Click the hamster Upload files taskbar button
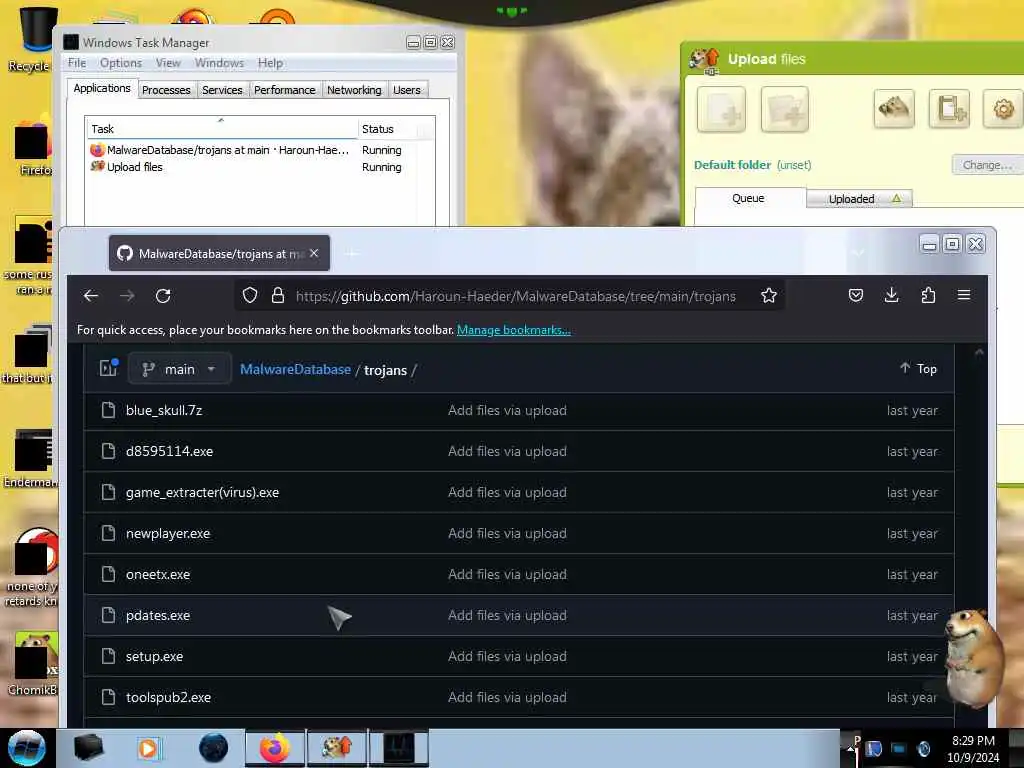The width and height of the screenshot is (1024, 768). [x=336, y=748]
